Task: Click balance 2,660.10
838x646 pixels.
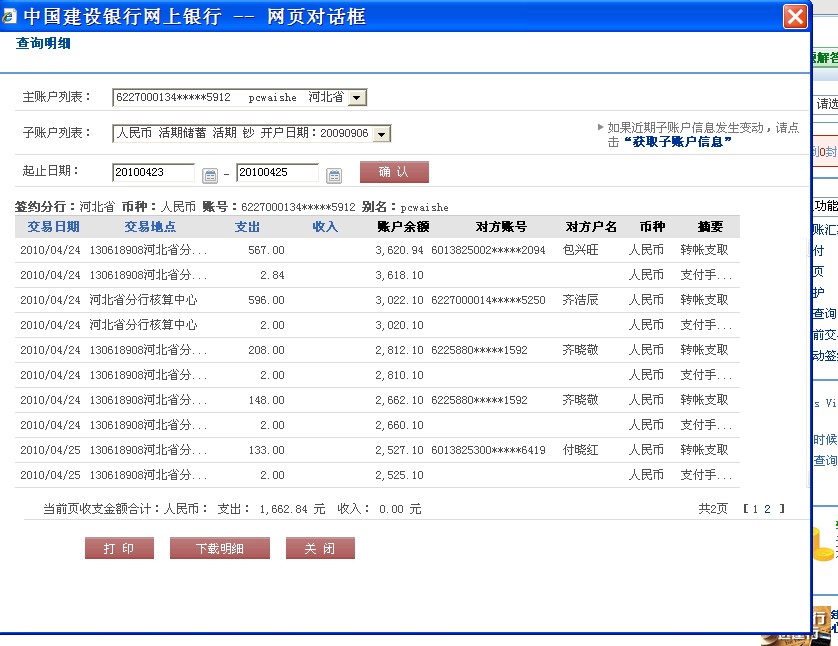Action: tap(399, 425)
